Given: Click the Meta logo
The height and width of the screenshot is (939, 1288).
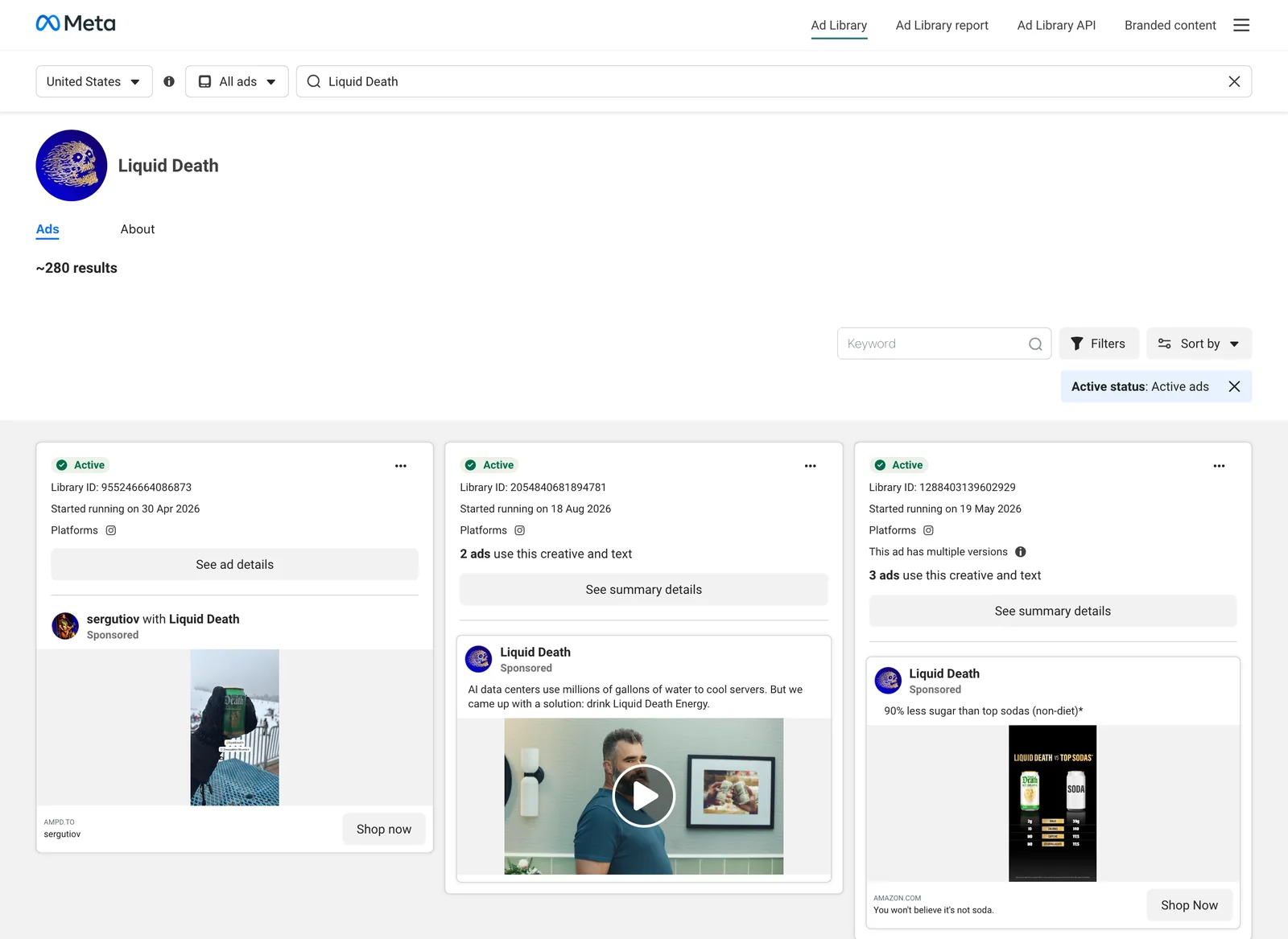Looking at the screenshot, I should pyautogui.click(x=76, y=23).
